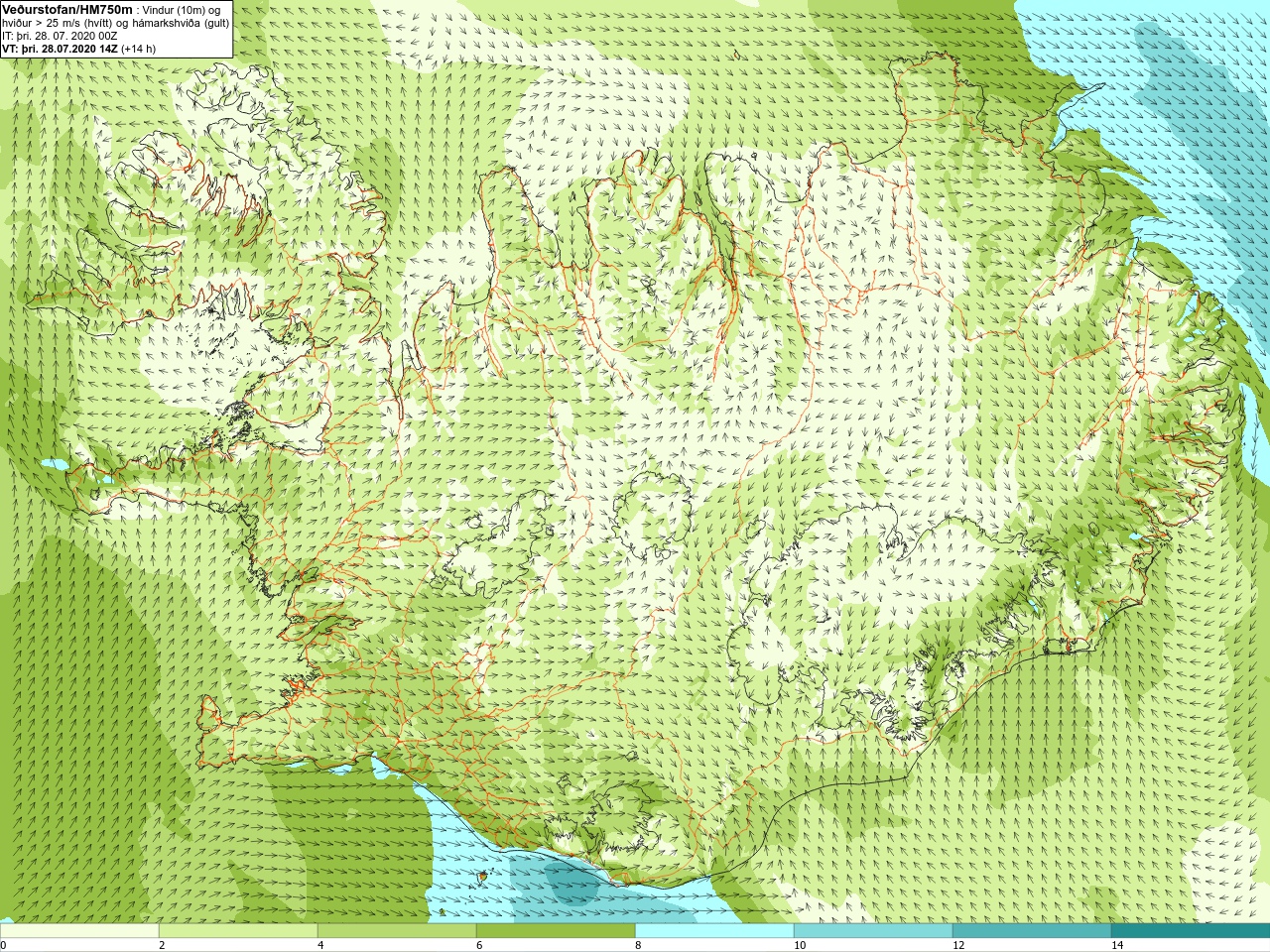The width and height of the screenshot is (1270, 952).
Task: Click the 'Vindur (10m) og' legend text
Action: pos(182,10)
